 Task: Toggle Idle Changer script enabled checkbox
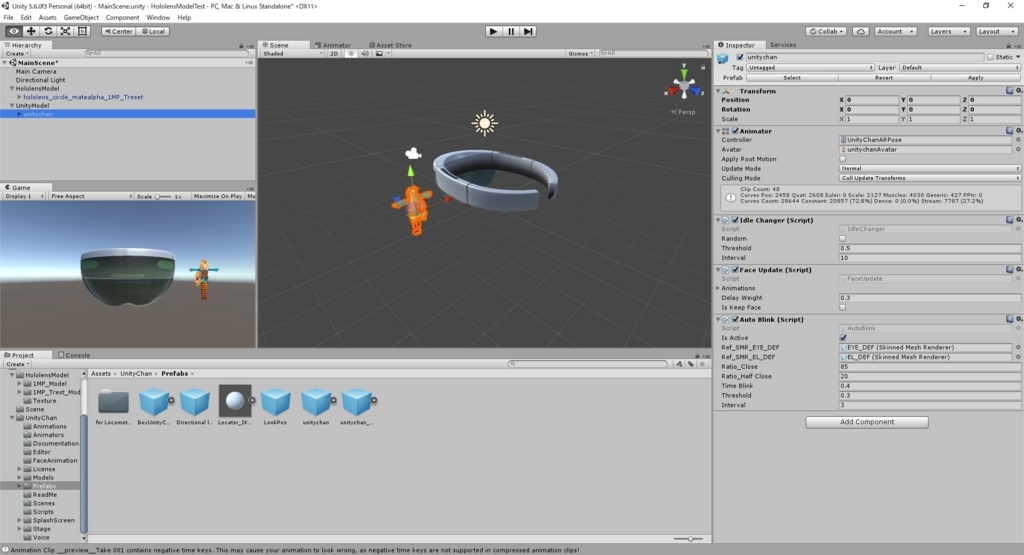pos(735,220)
